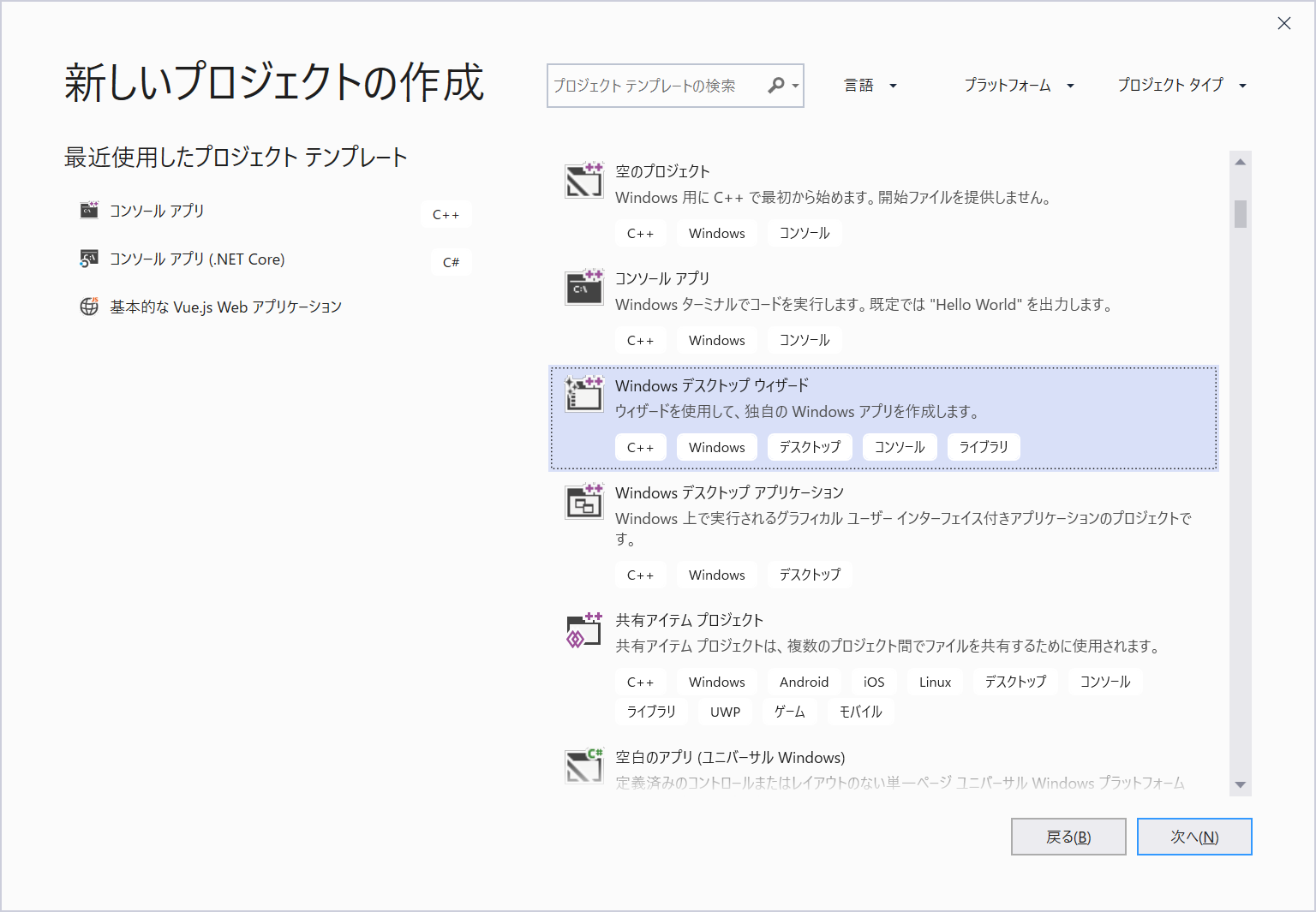Click the 共有アイテム プロジェクト template icon
Viewport: 1316px width, 912px height.
584,630
